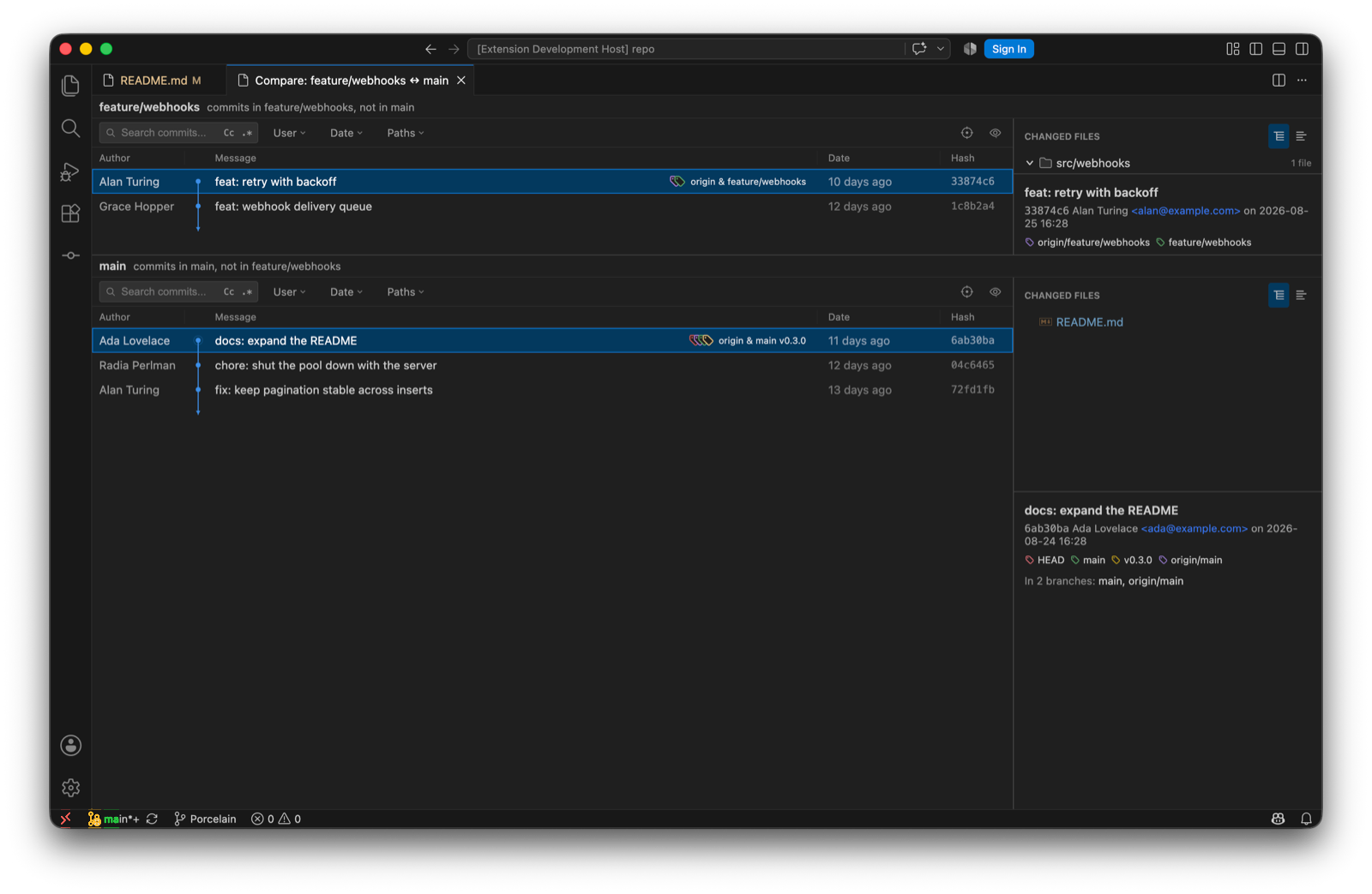This screenshot has height=894, width=1372.
Task: Switch lower Changed Files to tree view
Action: [1279, 295]
